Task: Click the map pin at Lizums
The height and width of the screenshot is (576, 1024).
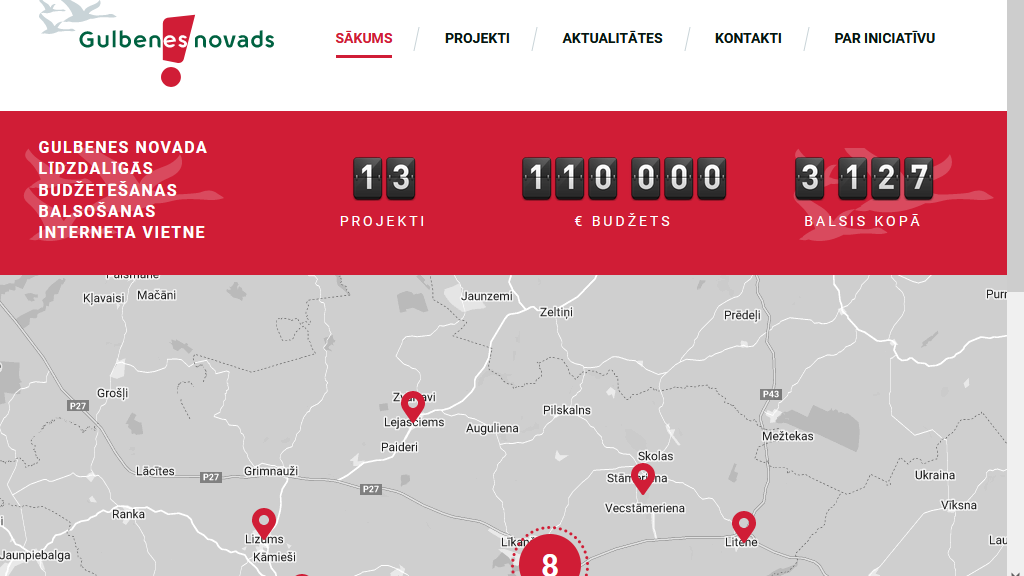Action: coord(264,522)
